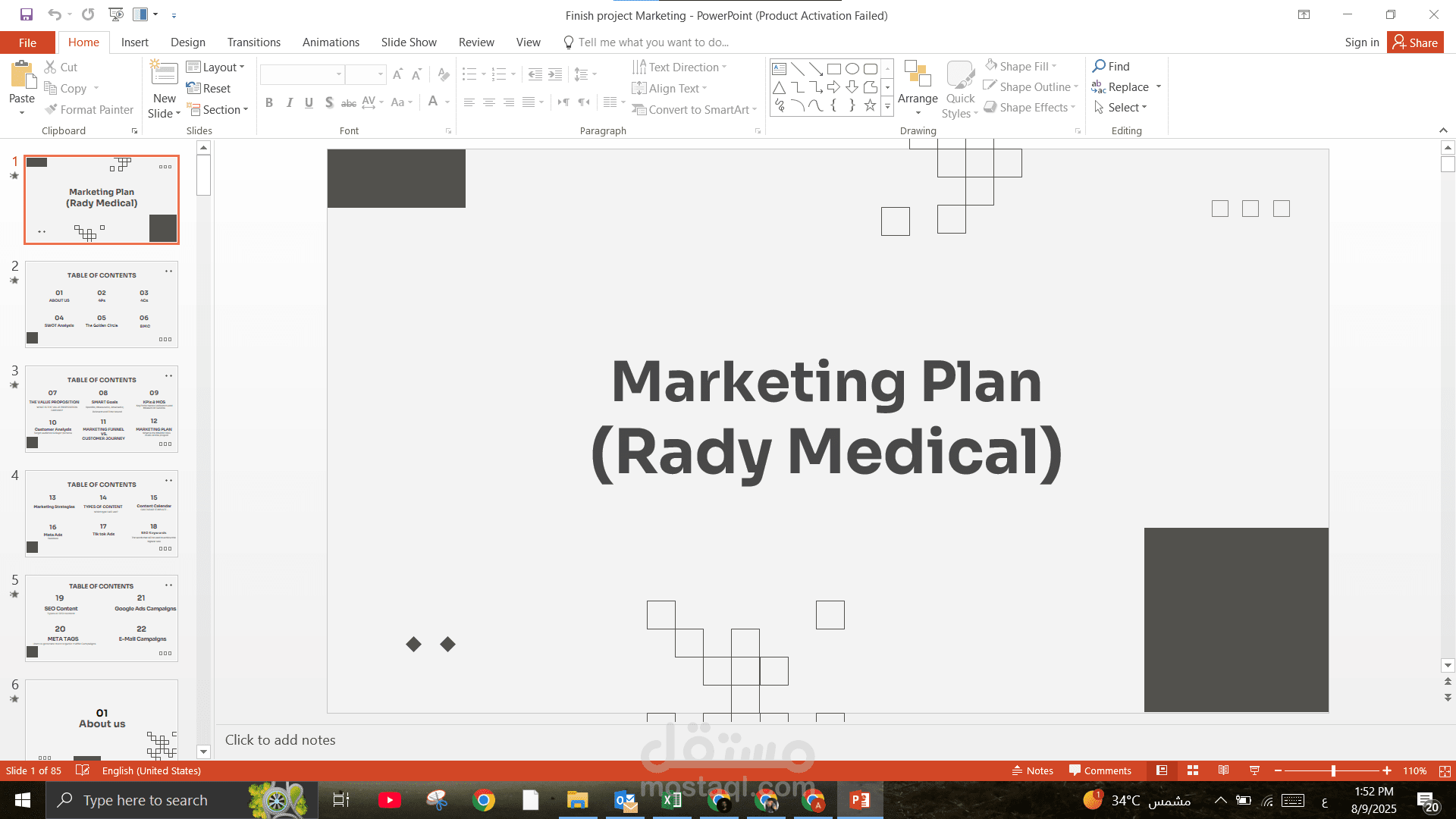
Task: Clear all formatting eraser icon
Action: (x=444, y=74)
